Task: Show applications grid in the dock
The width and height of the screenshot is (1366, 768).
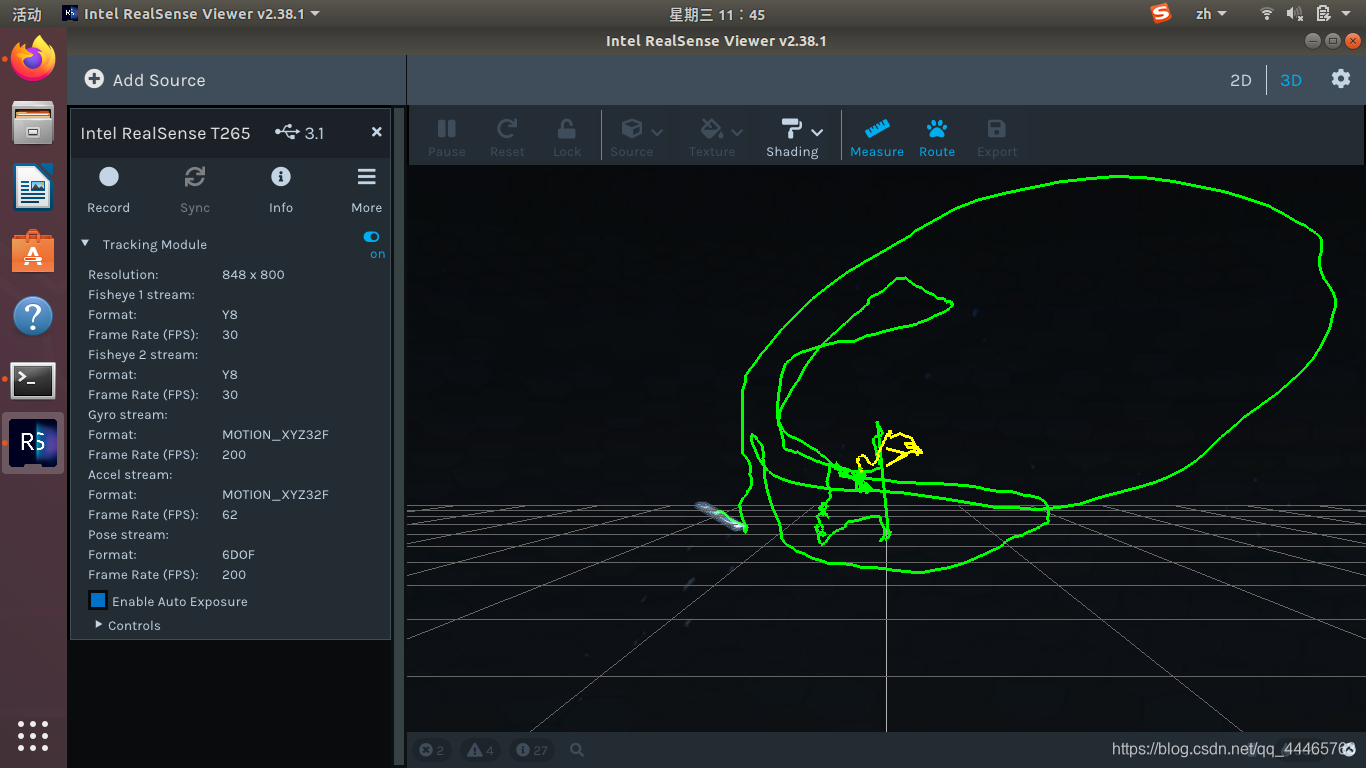Action: [x=33, y=735]
